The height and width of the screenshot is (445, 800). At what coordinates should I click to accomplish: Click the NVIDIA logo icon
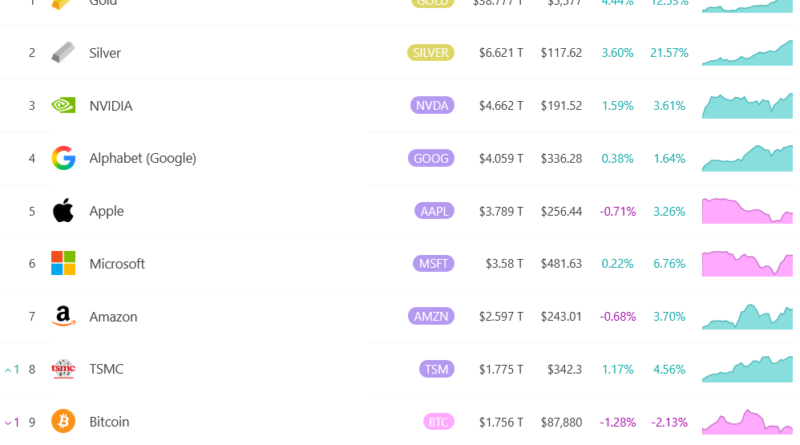point(63,106)
